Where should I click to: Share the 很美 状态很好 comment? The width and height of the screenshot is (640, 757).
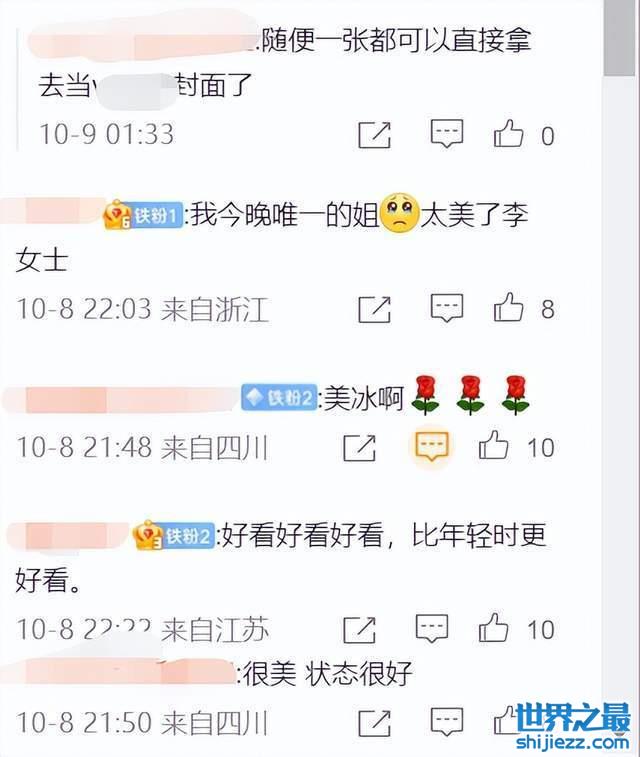point(374,723)
